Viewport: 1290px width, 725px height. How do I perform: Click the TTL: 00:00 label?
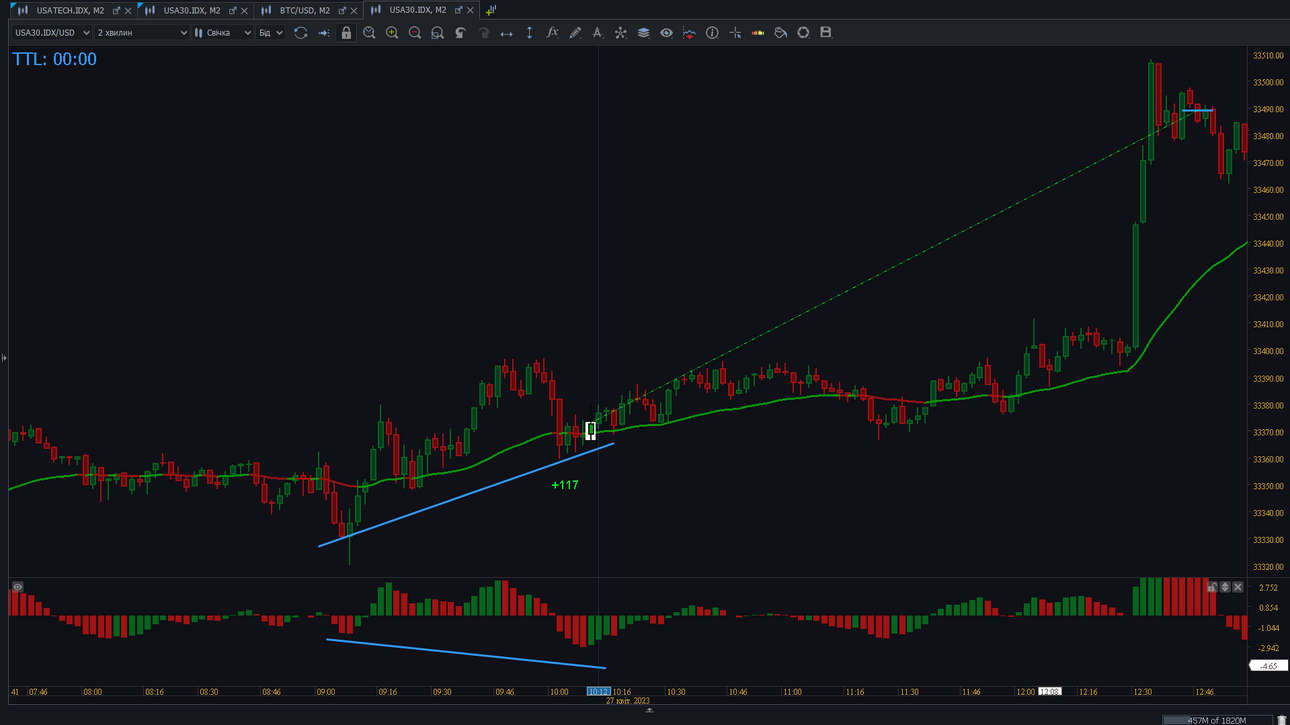pyautogui.click(x=55, y=59)
